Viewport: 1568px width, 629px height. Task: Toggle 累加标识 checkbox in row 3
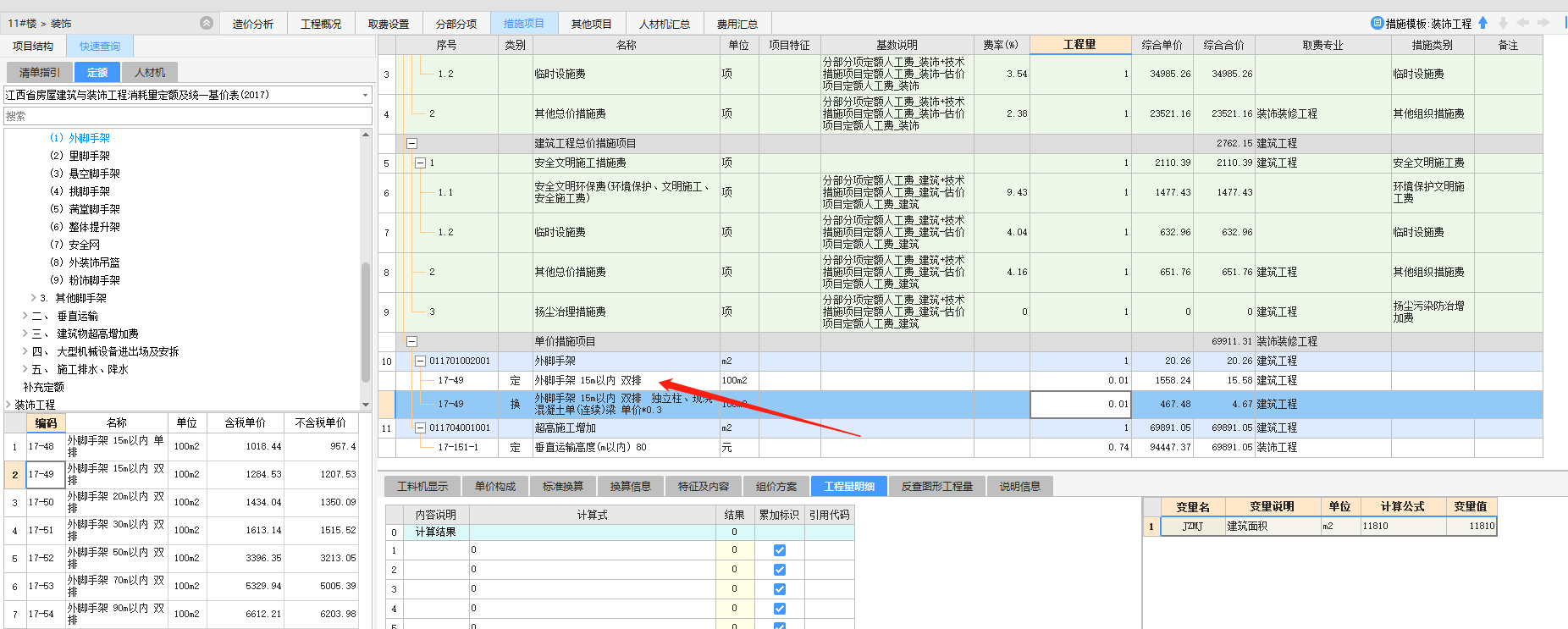point(780,589)
